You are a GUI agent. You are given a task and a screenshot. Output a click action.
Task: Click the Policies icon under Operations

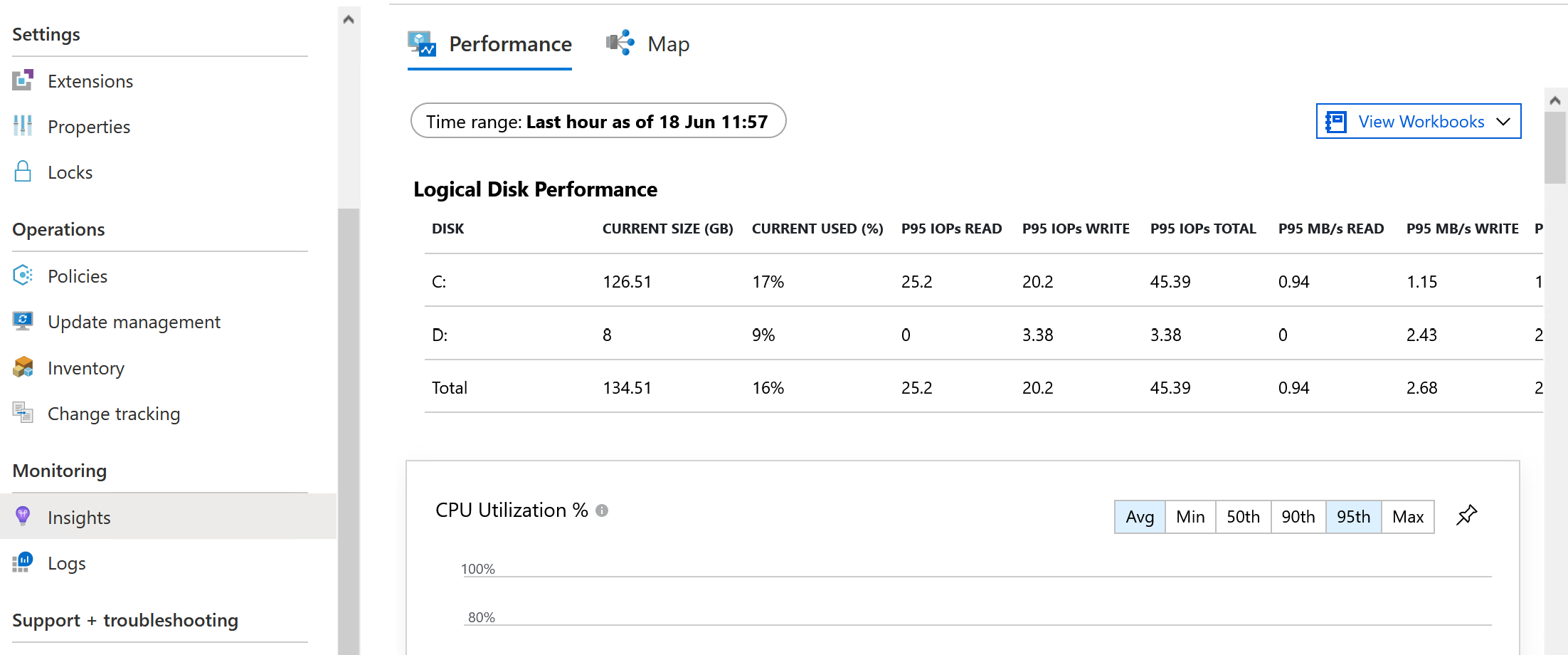point(23,276)
